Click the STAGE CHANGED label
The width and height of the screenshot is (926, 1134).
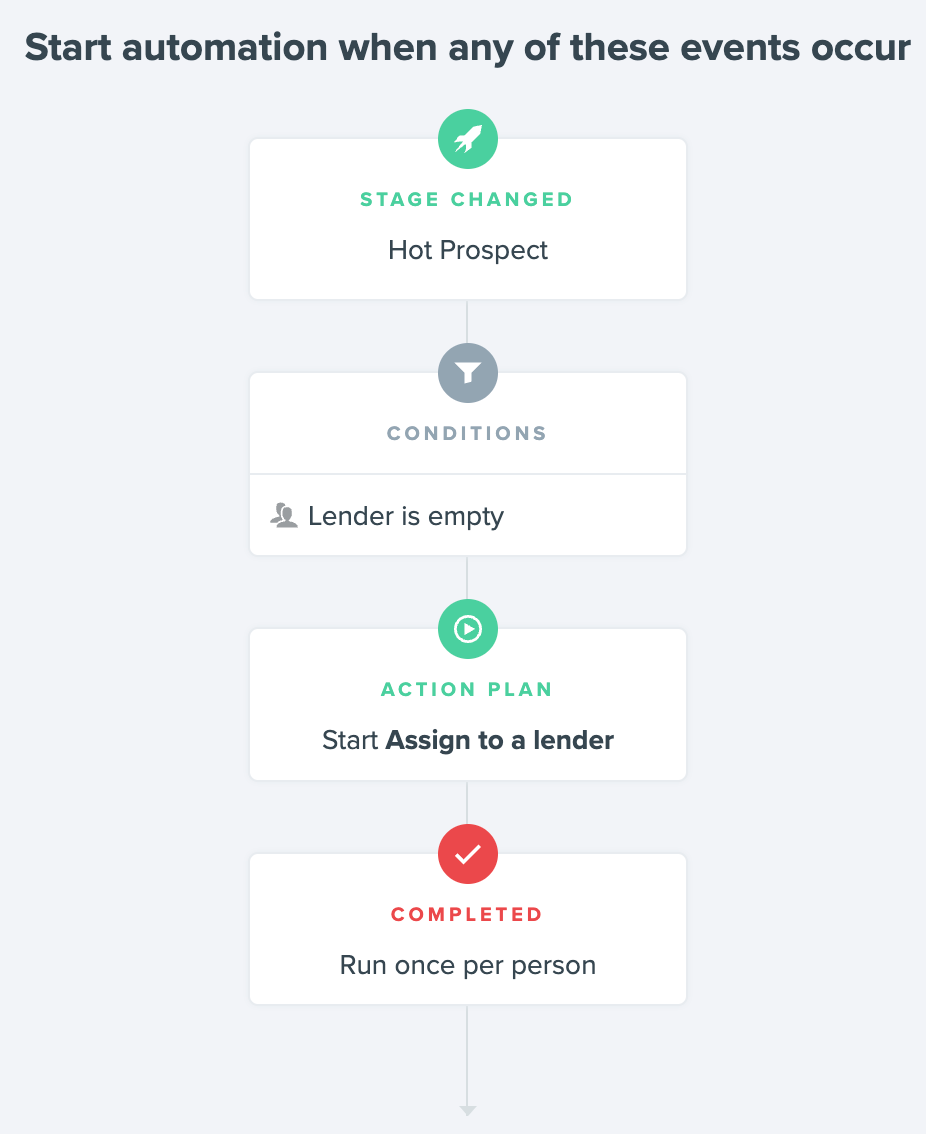click(467, 200)
